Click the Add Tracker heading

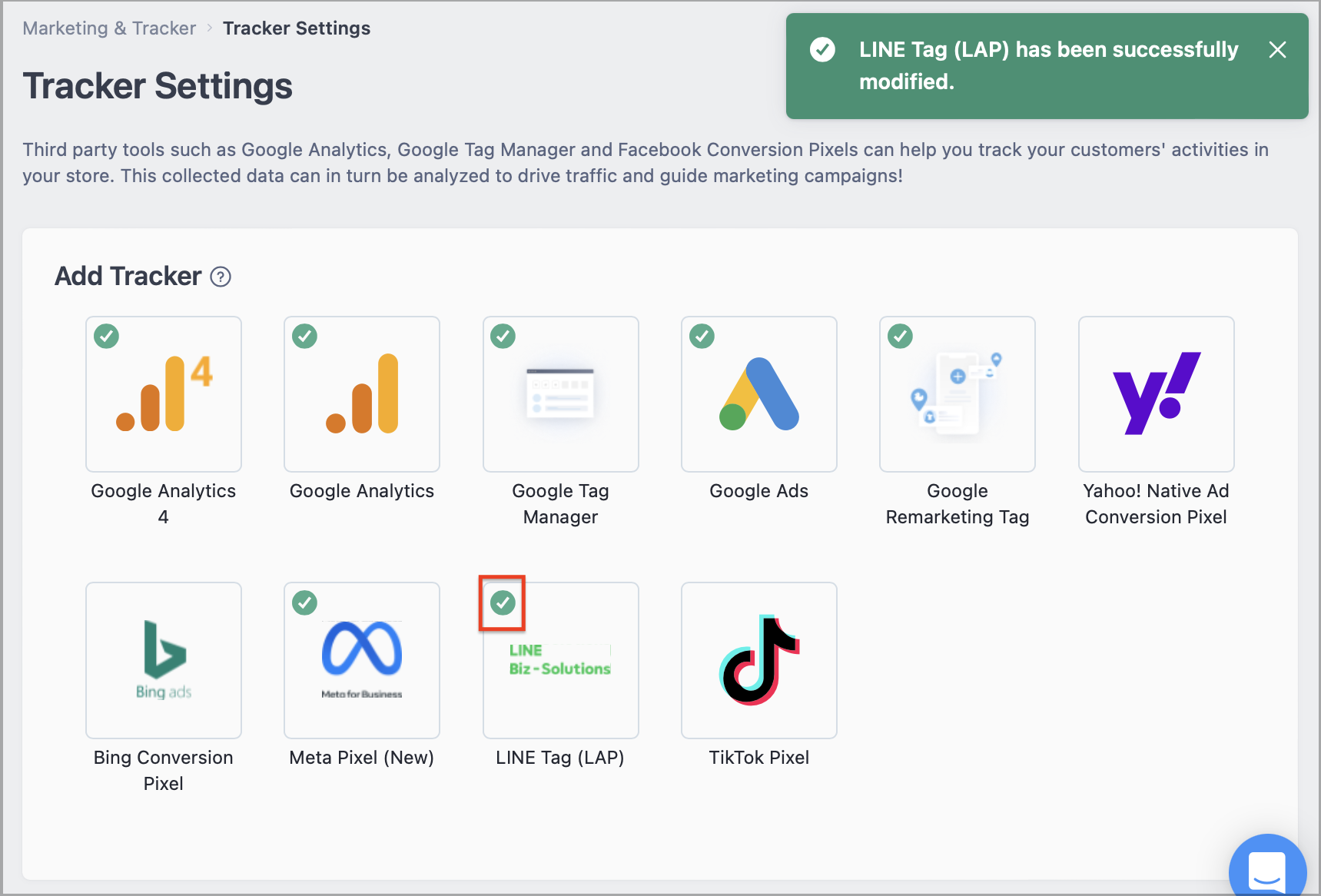(128, 276)
